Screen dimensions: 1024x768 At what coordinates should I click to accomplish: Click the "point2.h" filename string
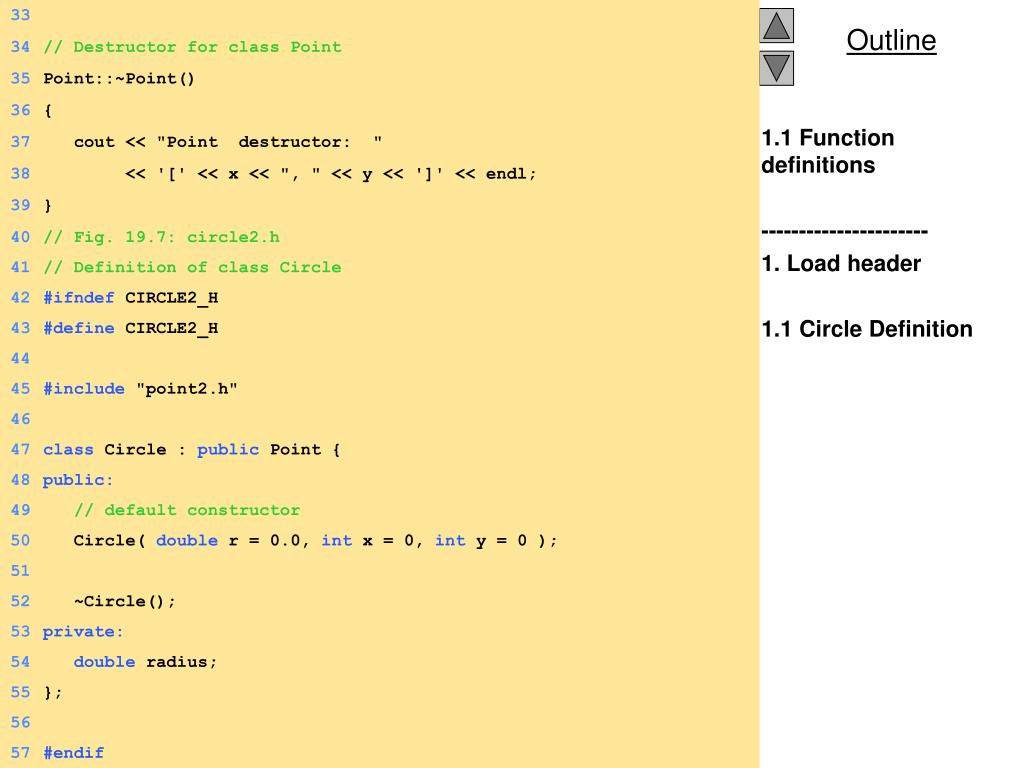pos(187,389)
